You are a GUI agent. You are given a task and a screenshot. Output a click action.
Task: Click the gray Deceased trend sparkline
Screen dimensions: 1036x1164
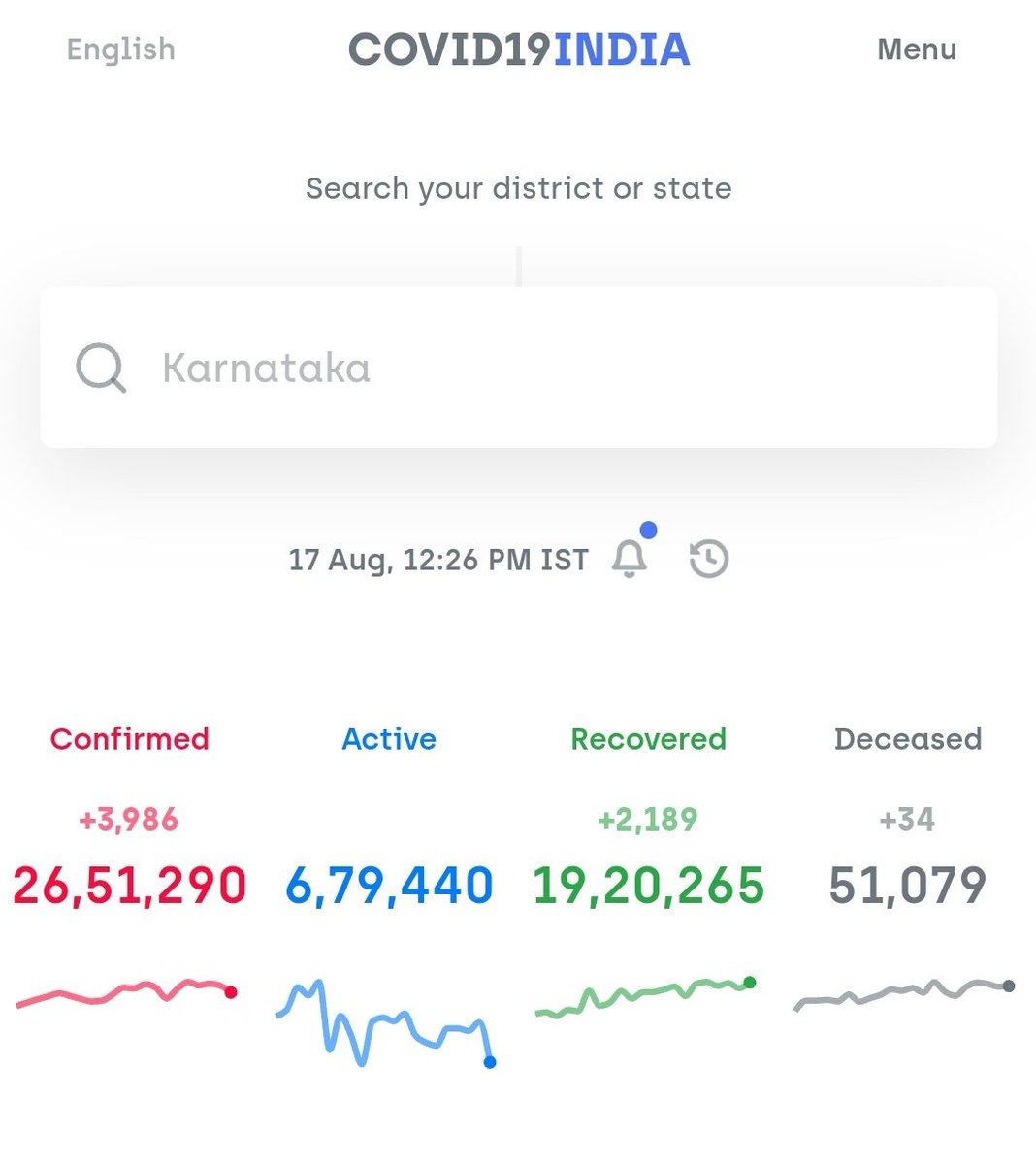(904, 994)
